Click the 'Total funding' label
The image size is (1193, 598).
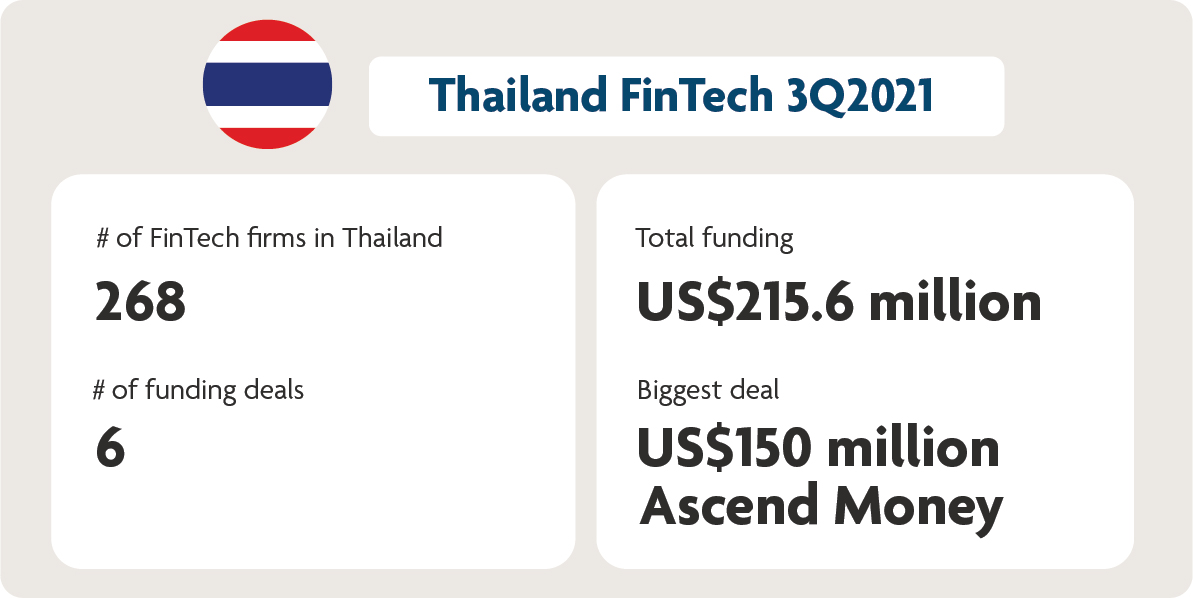pyautogui.click(x=714, y=239)
